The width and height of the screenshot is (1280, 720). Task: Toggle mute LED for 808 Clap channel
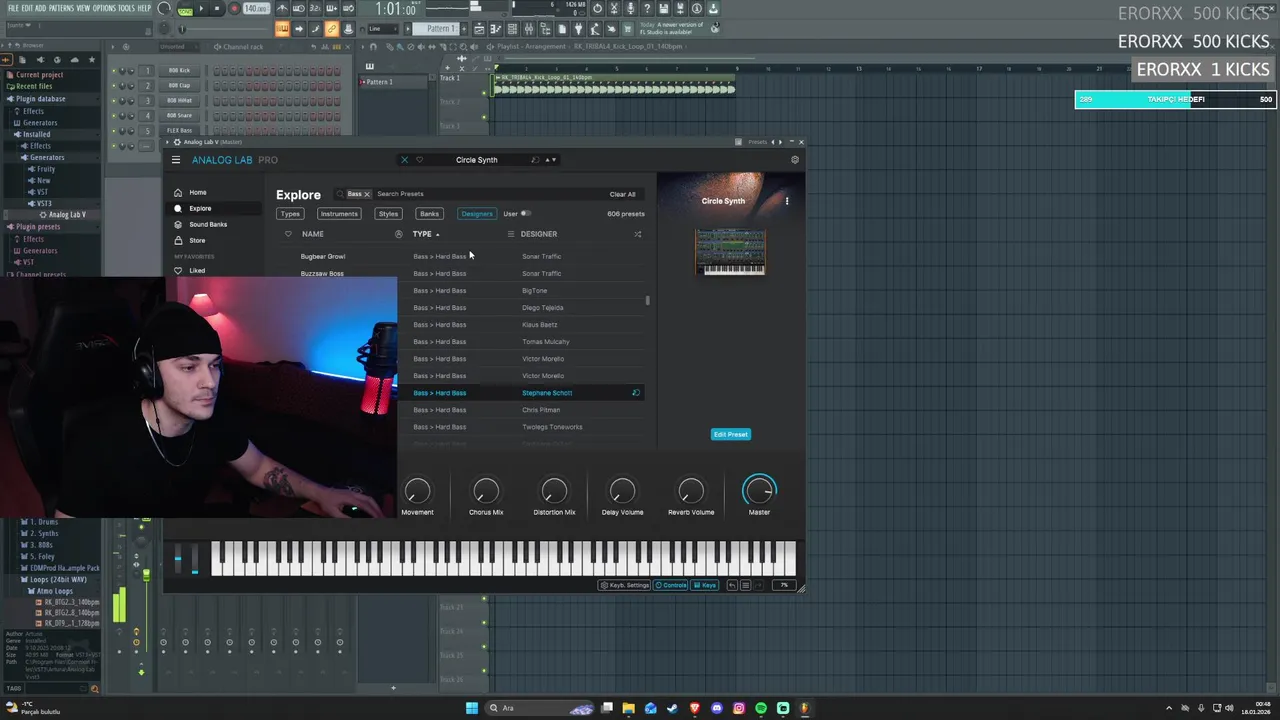click(x=114, y=86)
